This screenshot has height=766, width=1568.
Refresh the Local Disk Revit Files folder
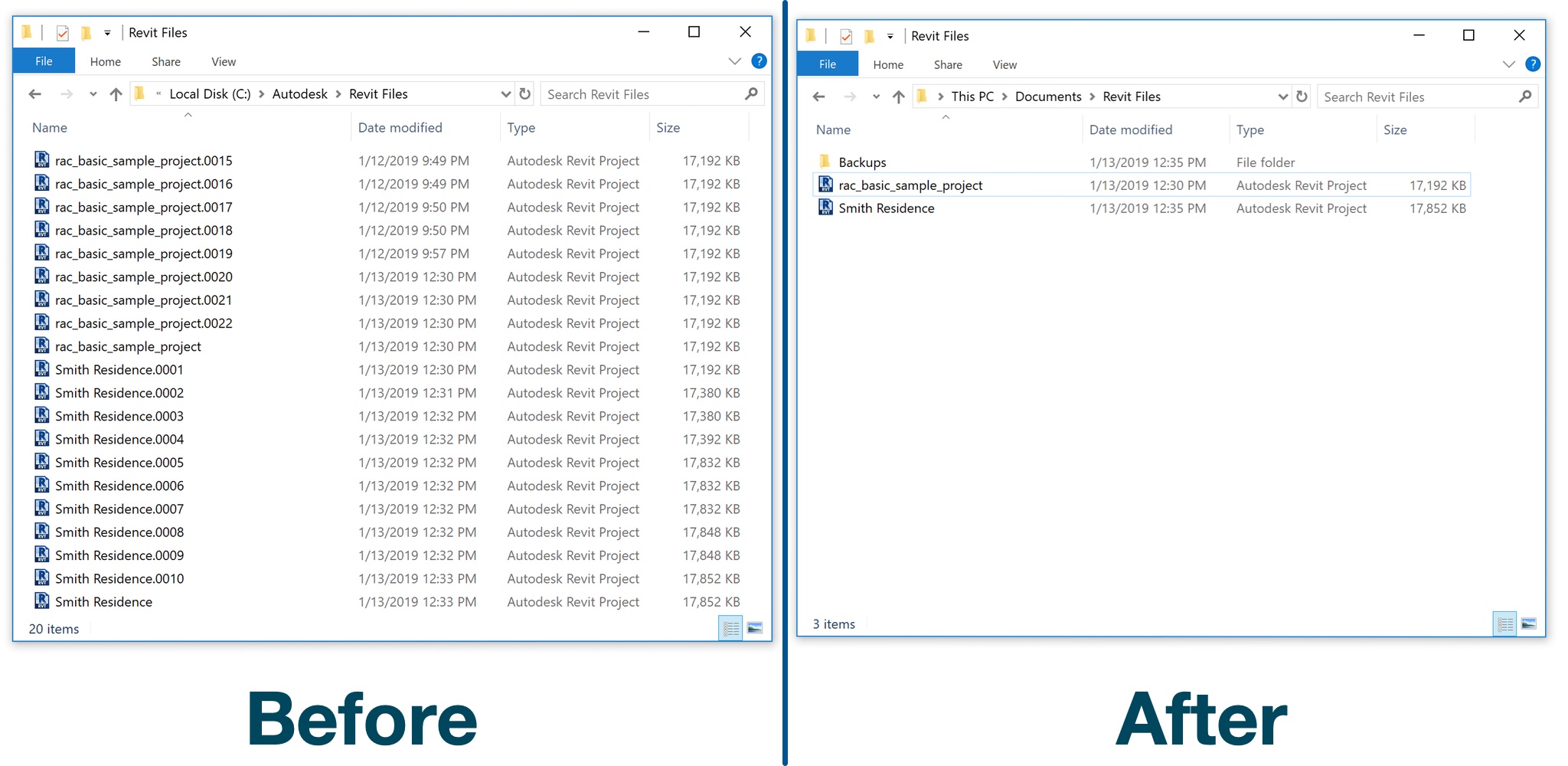point(525,94)
